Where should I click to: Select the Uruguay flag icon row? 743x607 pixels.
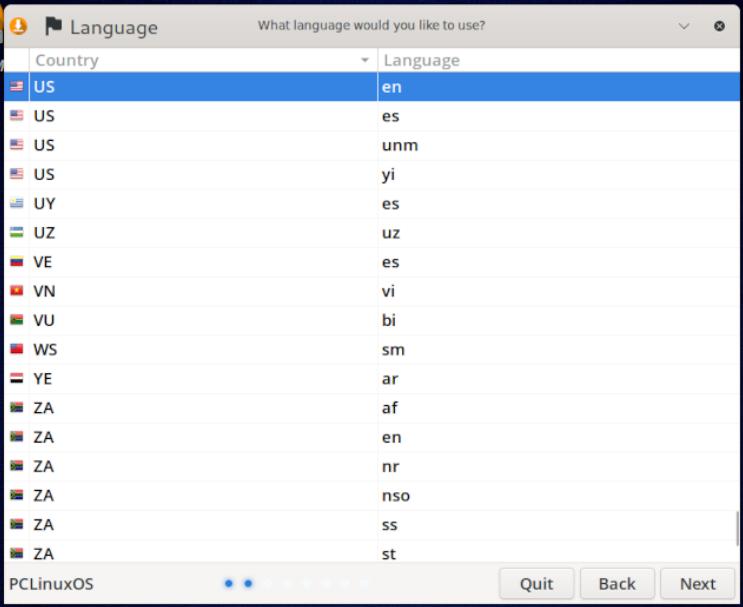tap(372, 203)
